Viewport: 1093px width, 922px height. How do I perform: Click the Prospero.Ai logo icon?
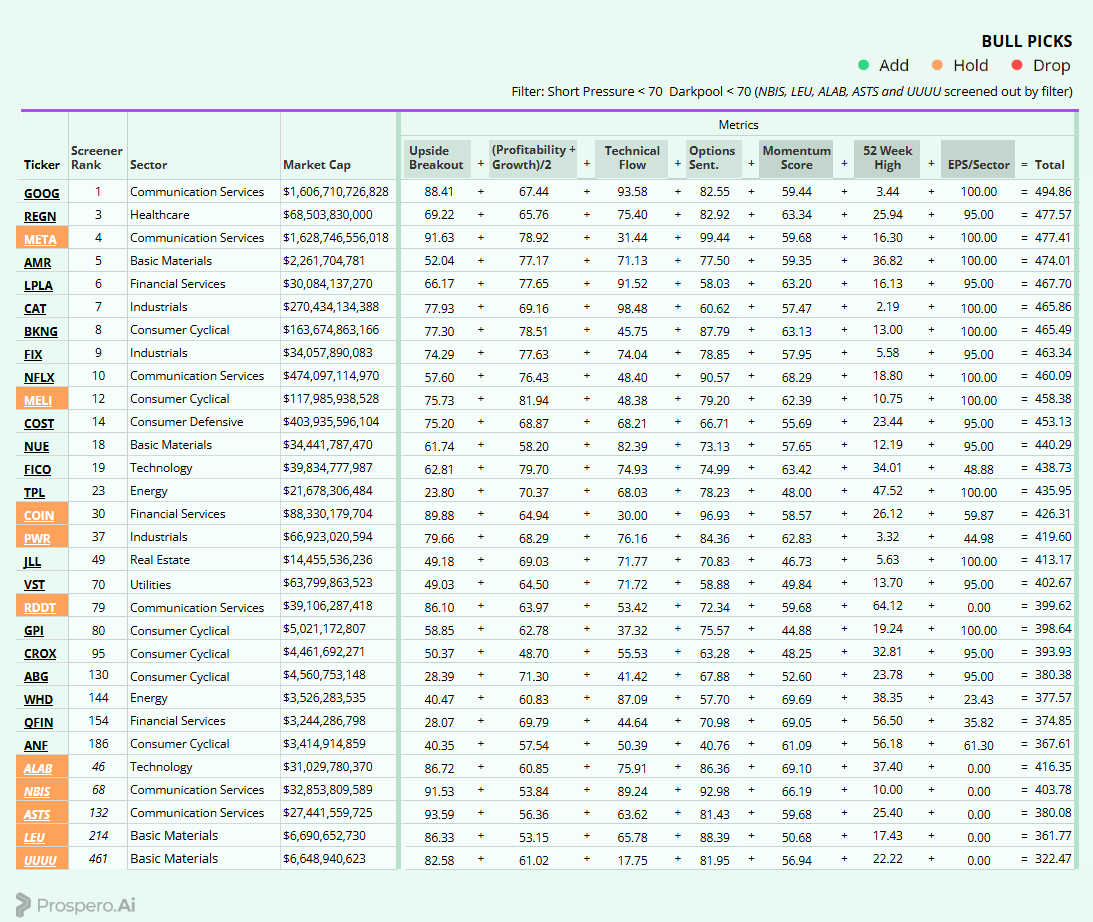coord(23,905)
